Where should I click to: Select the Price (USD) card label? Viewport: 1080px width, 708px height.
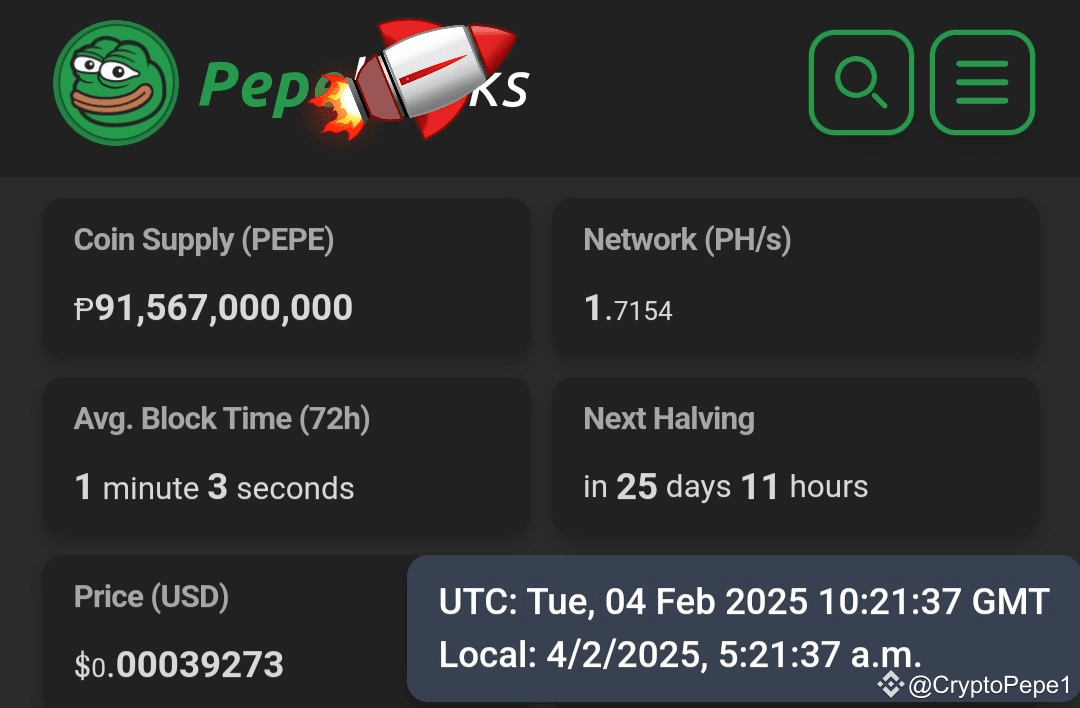point(151,597)
